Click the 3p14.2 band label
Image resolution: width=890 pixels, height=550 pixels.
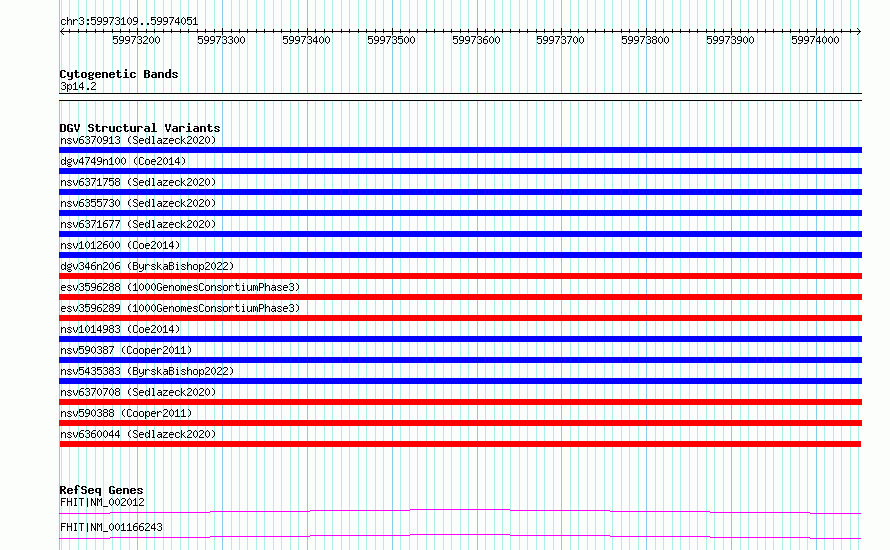(78, 86)
